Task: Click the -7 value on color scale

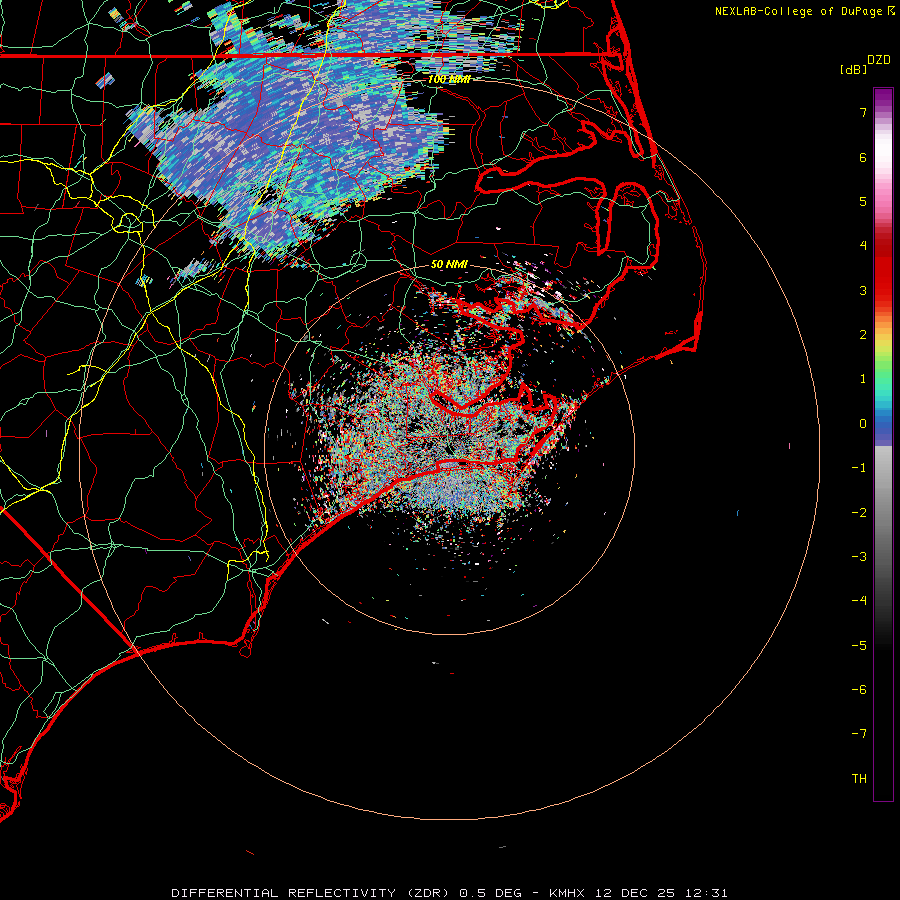Action: click(x=859, y=734)
